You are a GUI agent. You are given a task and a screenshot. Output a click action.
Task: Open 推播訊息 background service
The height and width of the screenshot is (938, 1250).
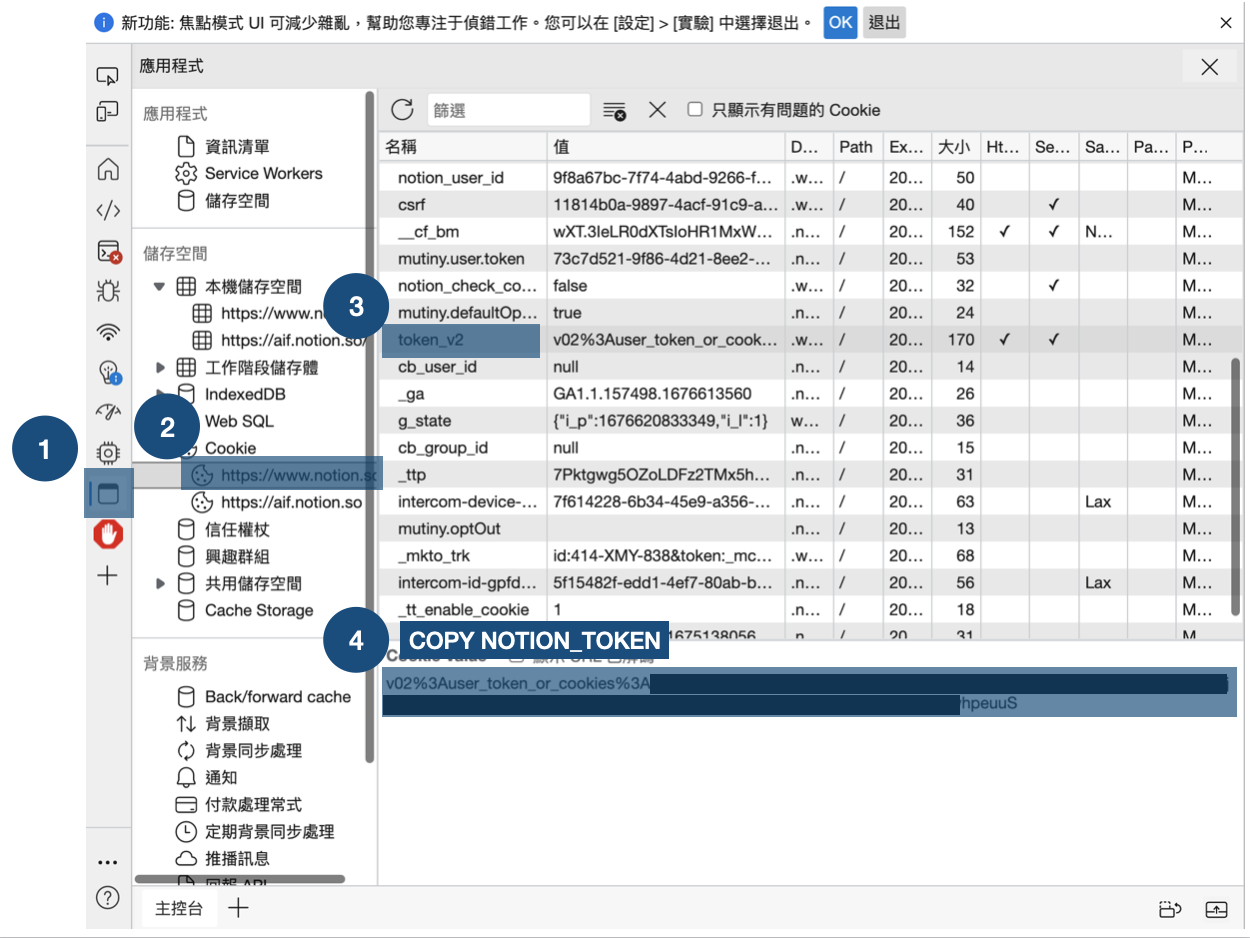tap(237, 858)
